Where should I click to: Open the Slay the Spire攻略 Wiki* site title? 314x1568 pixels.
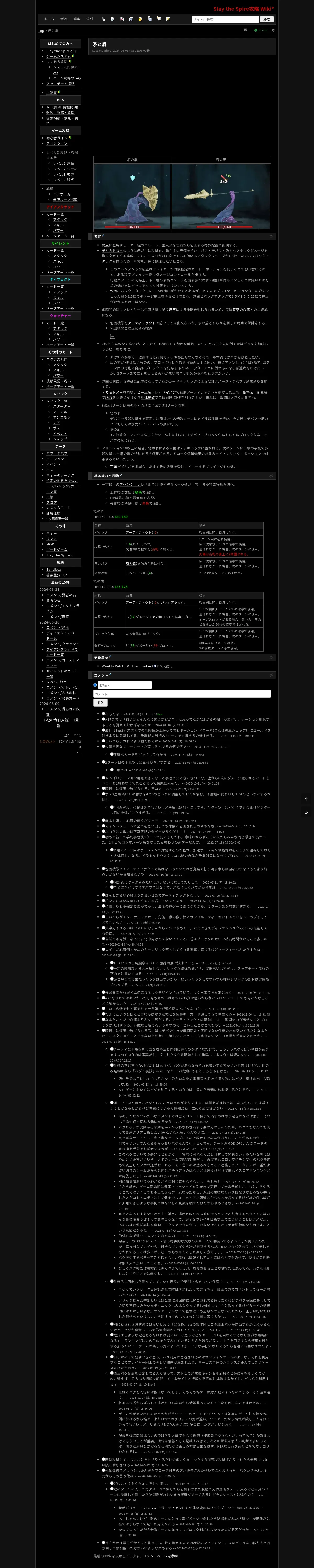click(243, 9)
